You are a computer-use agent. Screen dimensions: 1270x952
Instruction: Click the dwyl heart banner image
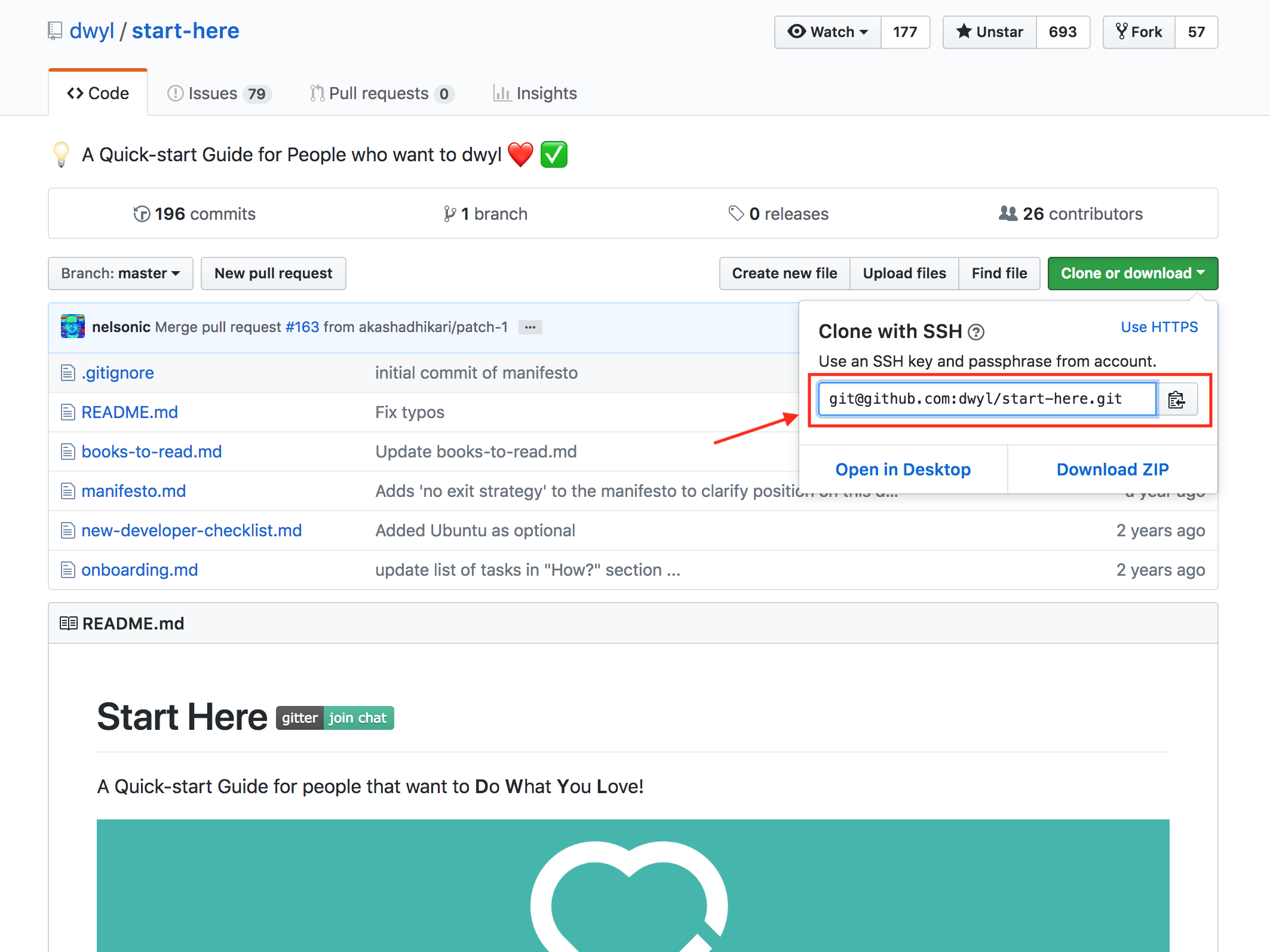tap(633, 886)
